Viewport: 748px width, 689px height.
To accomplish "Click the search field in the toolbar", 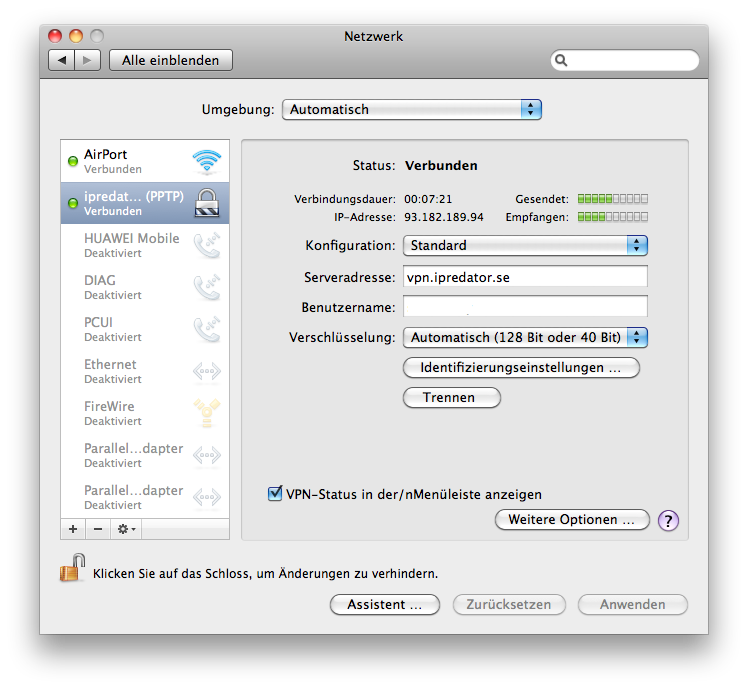I will pyautogui.click(x=625, y=60).
